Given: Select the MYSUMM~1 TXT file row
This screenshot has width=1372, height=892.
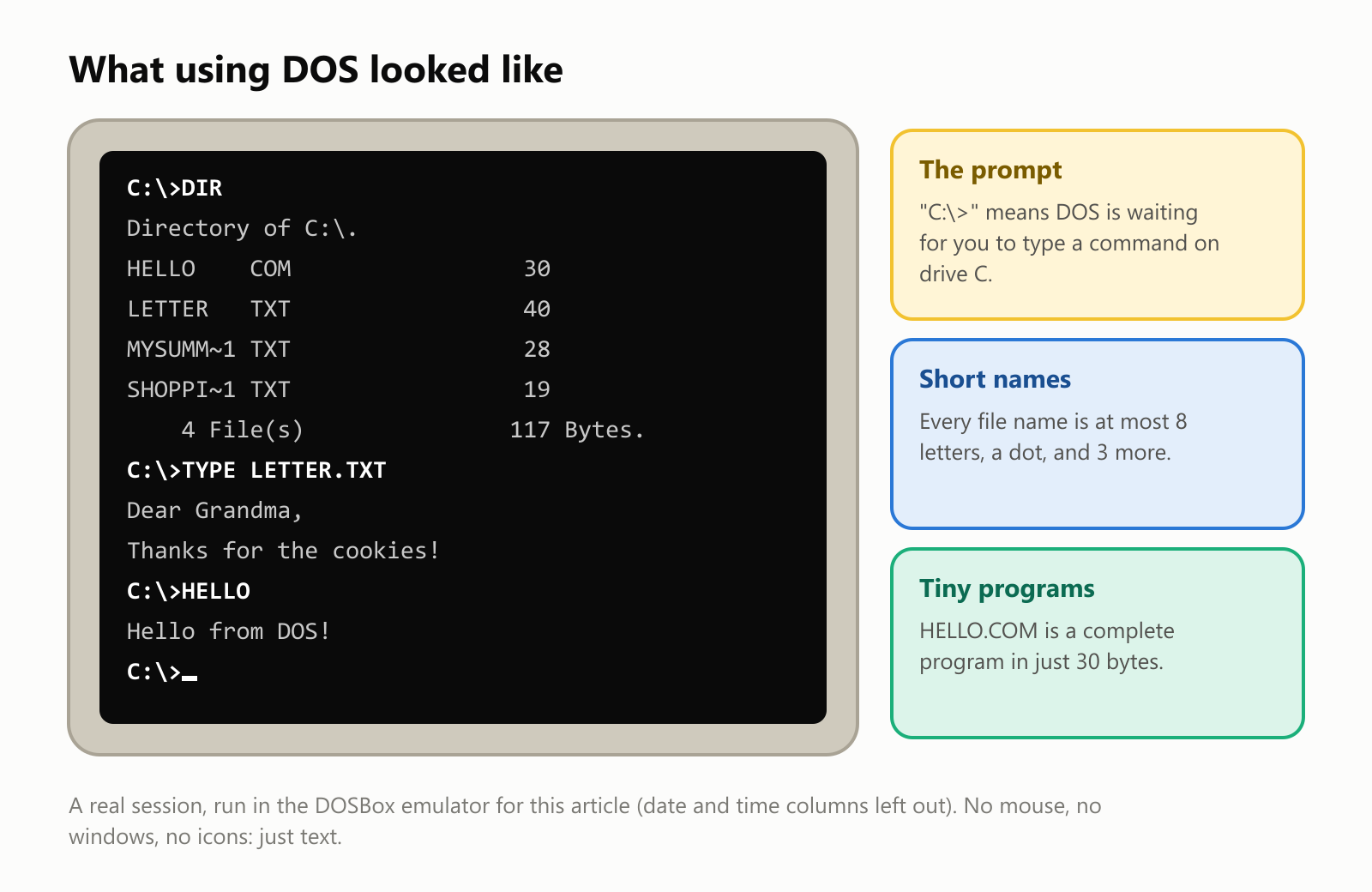Looking at the screenshot, I should 339,349.
